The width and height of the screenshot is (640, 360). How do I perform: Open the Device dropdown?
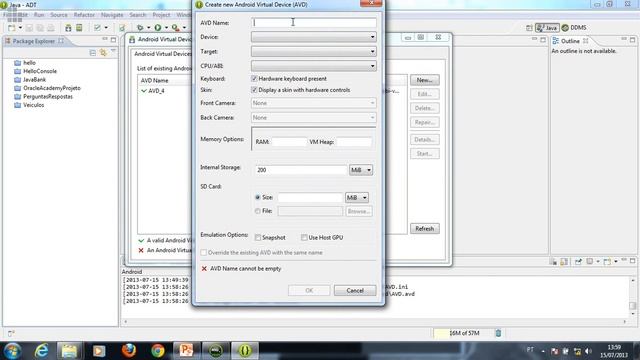pos(313,37)
